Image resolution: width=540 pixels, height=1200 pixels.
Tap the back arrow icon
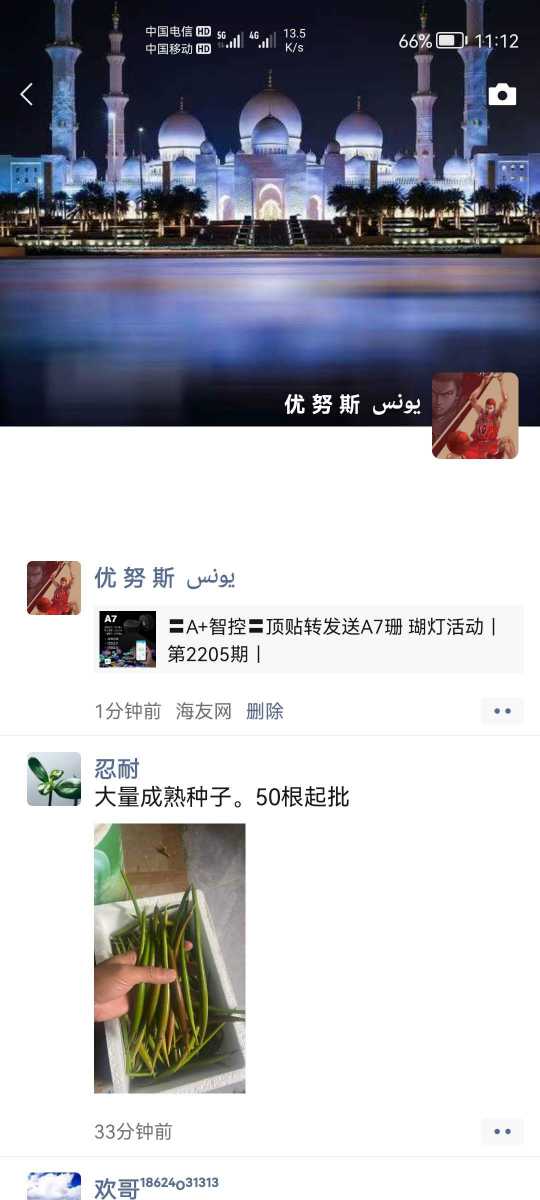tap(27, 94)
